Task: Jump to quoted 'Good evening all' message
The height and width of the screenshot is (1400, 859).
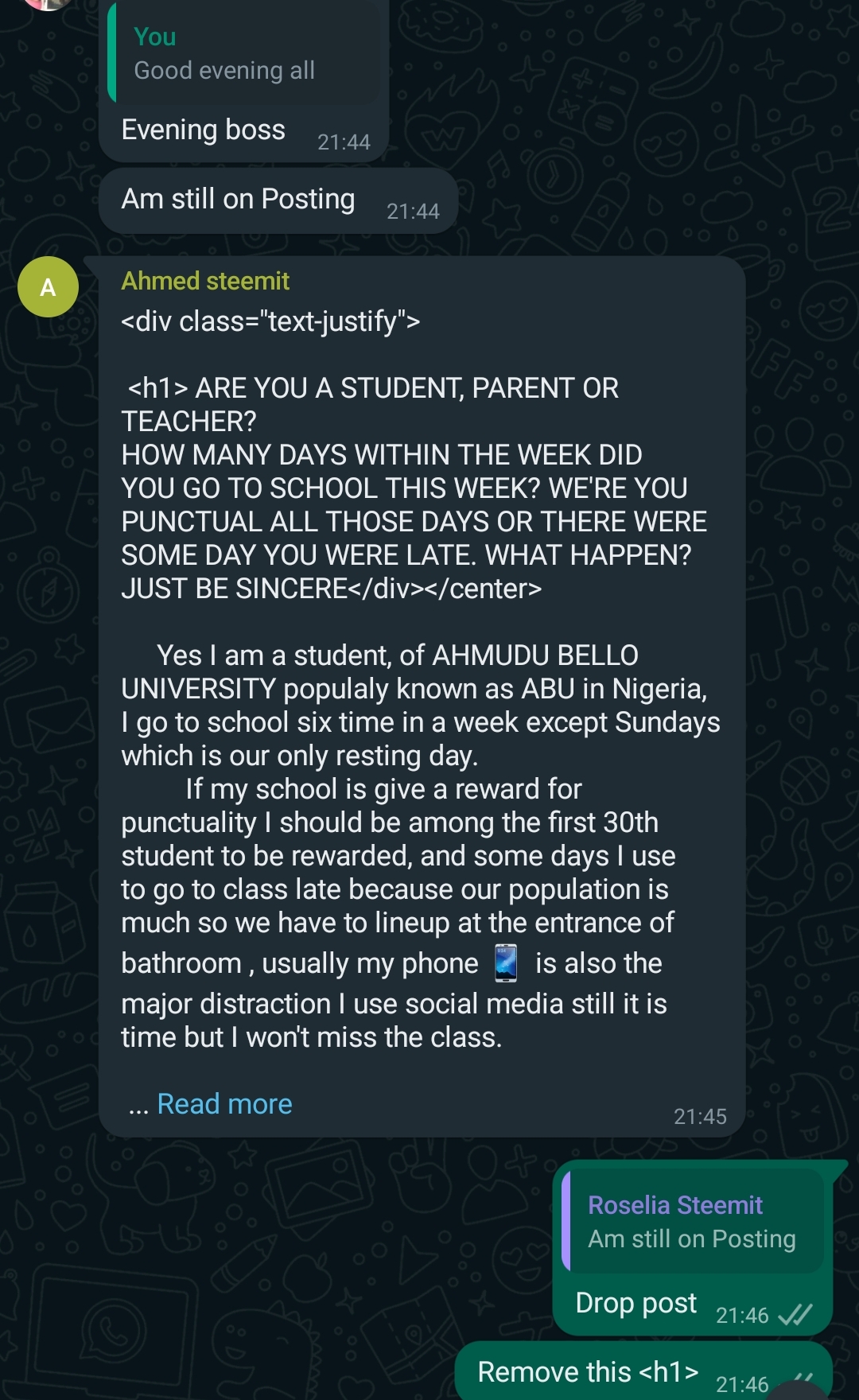Action: pyautogui.click(x=247, y=52)
